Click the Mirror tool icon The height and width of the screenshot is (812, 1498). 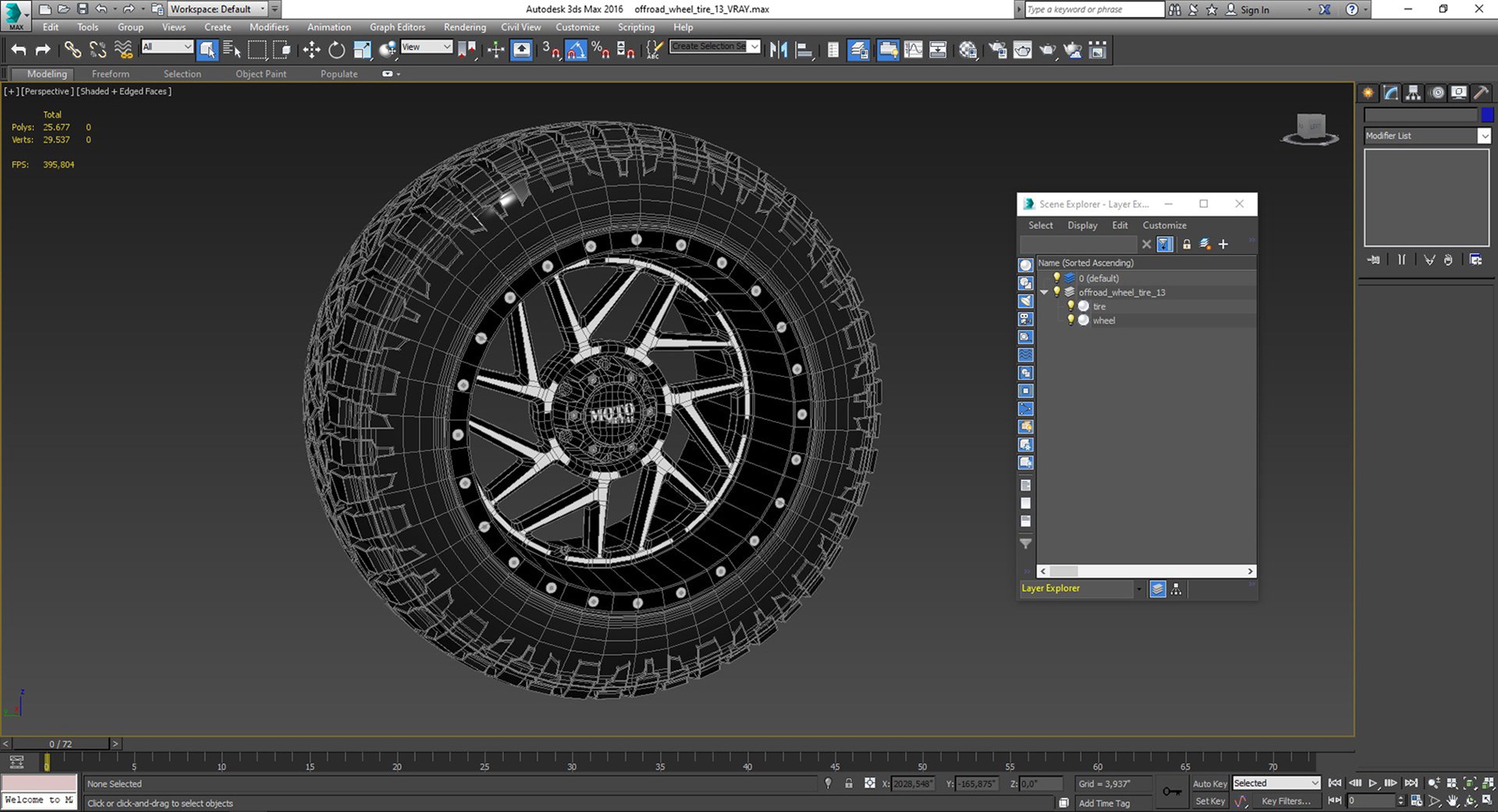(778, 50)
